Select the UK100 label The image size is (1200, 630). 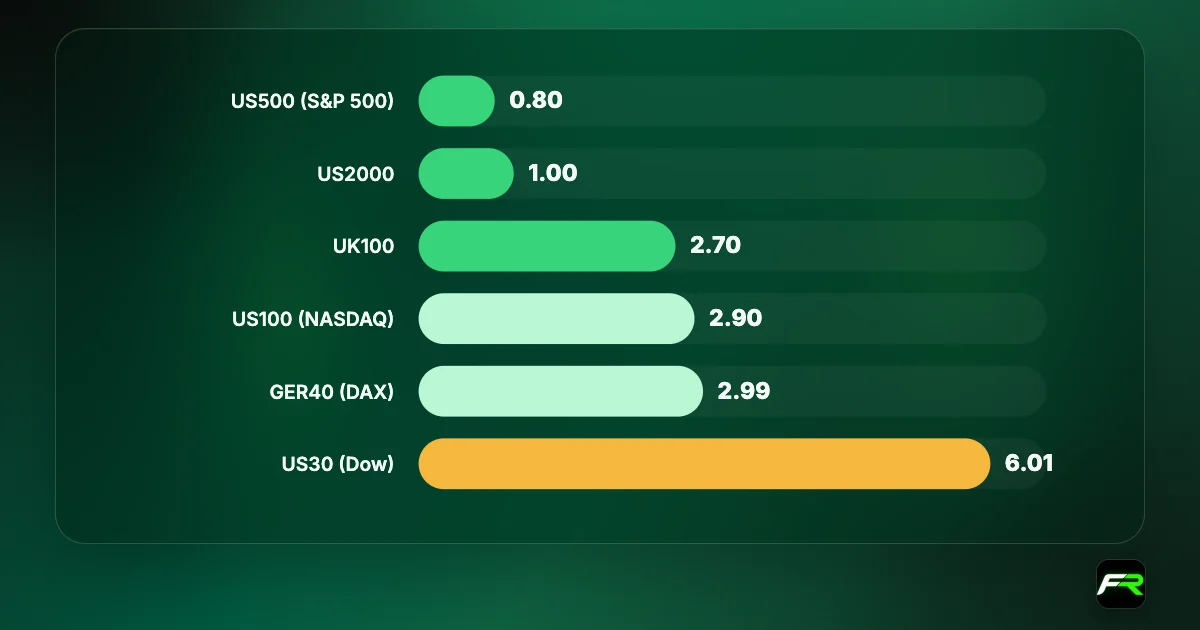(361, 246)
